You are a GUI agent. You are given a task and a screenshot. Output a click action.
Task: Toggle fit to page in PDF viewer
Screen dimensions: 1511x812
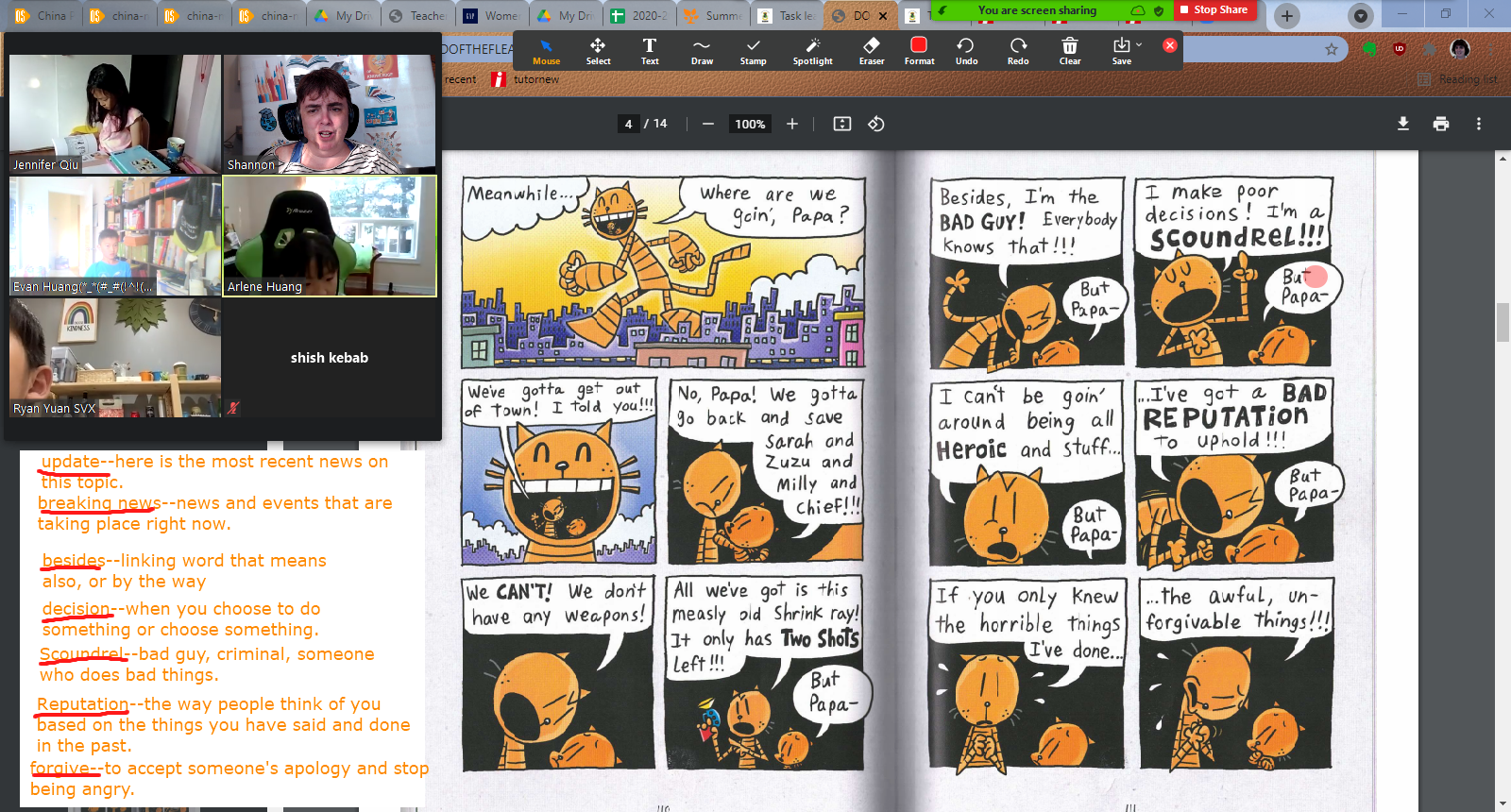point(842,124)
